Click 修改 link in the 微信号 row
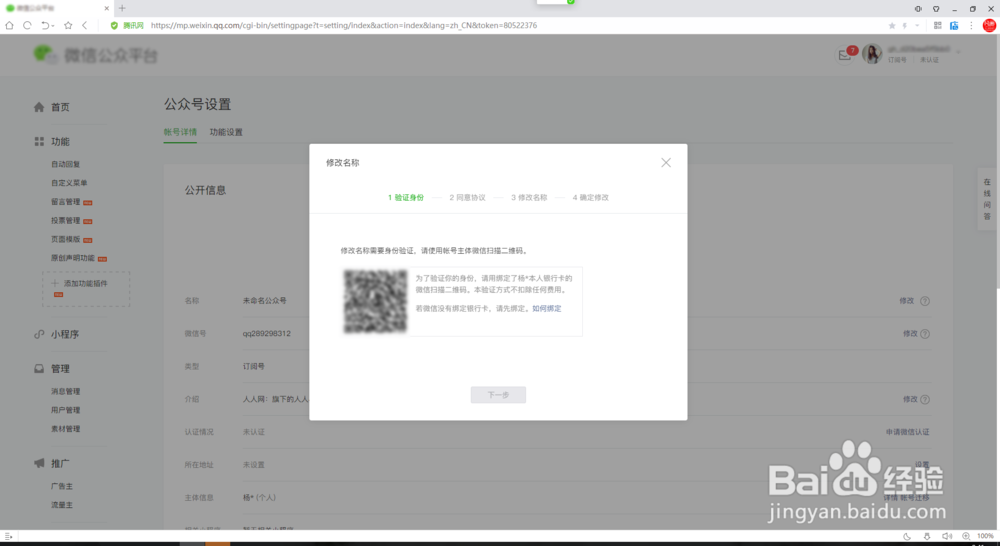1000x546 pixels. point(910,334)
